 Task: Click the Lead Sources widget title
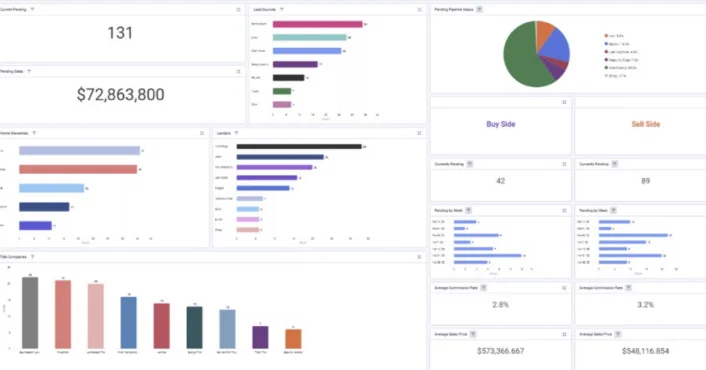265,9
